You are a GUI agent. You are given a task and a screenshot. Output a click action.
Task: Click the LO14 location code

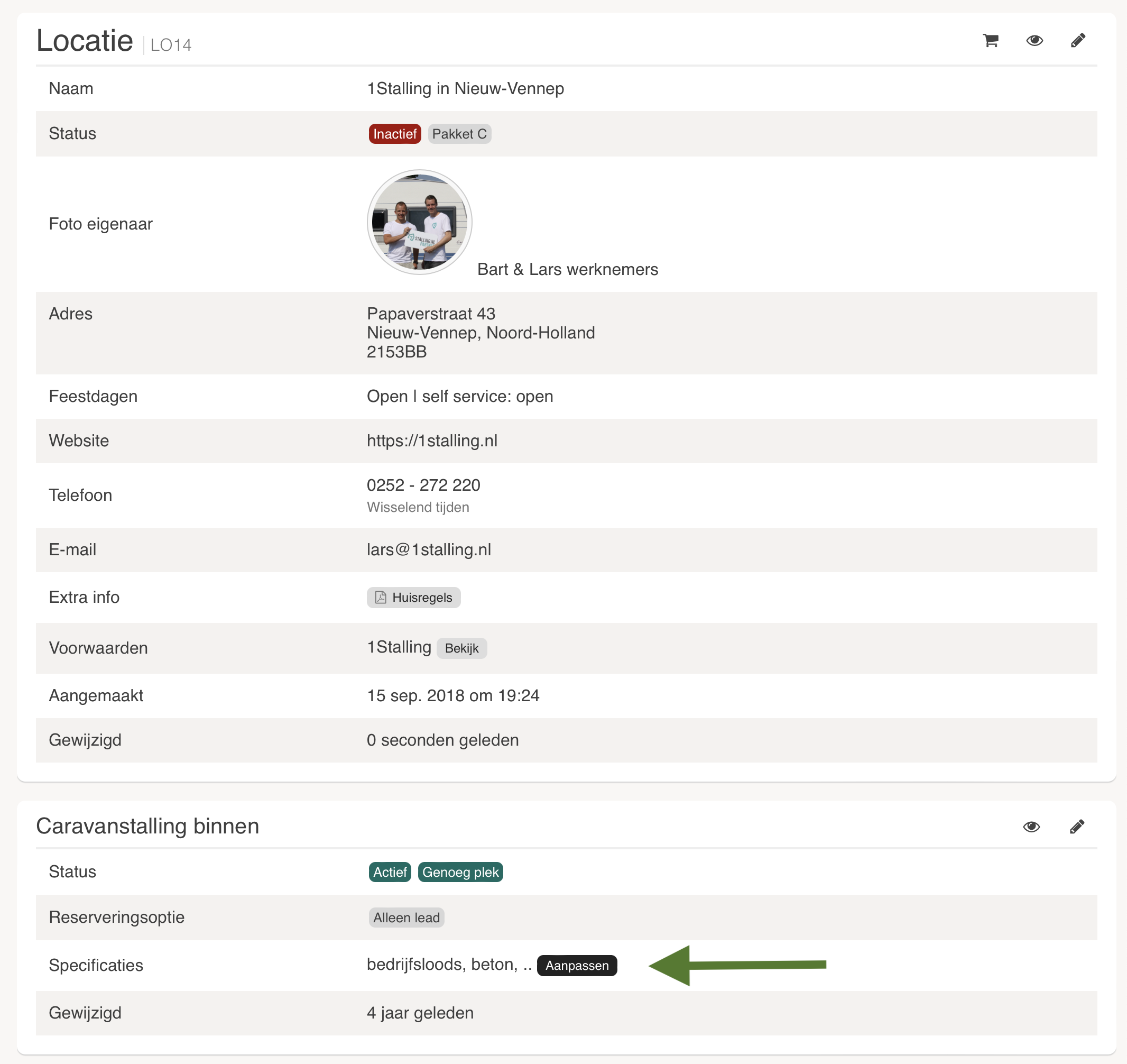pyautogui.click(x=171, y=45)
